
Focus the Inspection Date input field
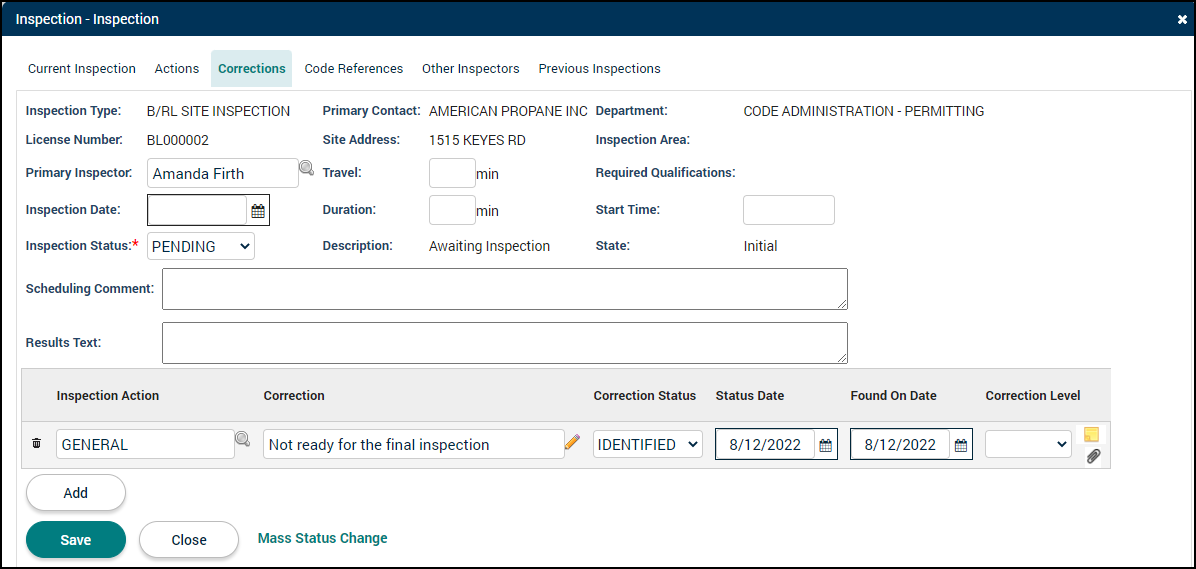[197, 211]
